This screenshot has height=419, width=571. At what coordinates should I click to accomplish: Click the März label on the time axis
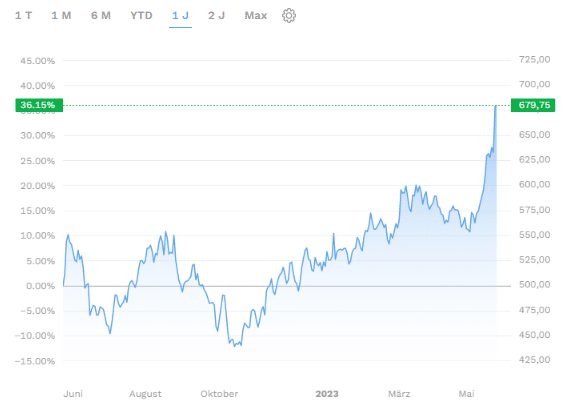[x=399, y=394]
